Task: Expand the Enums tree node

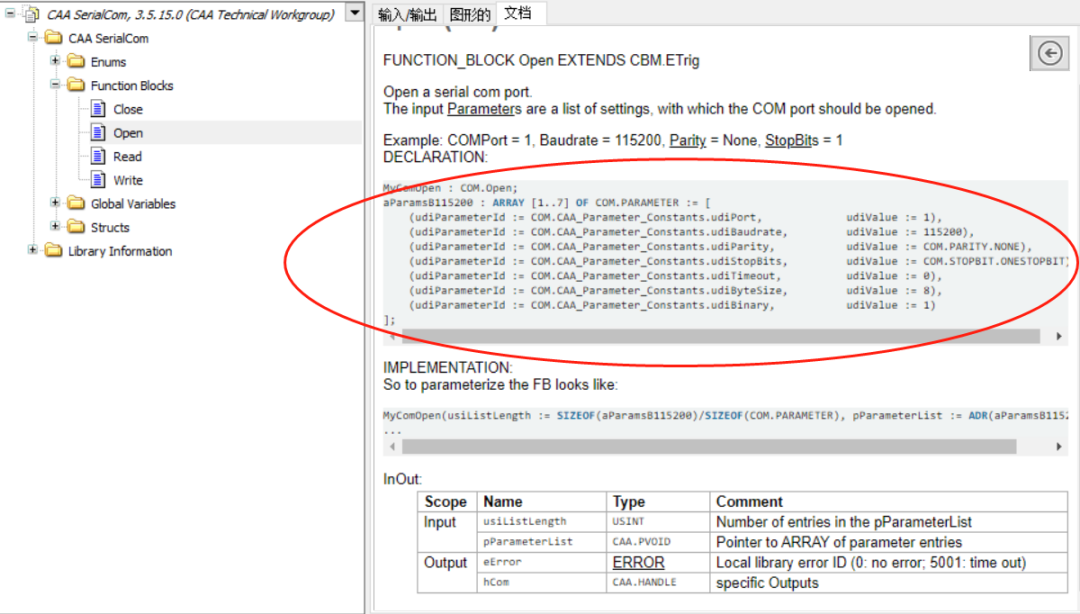Action: [56, 62]
